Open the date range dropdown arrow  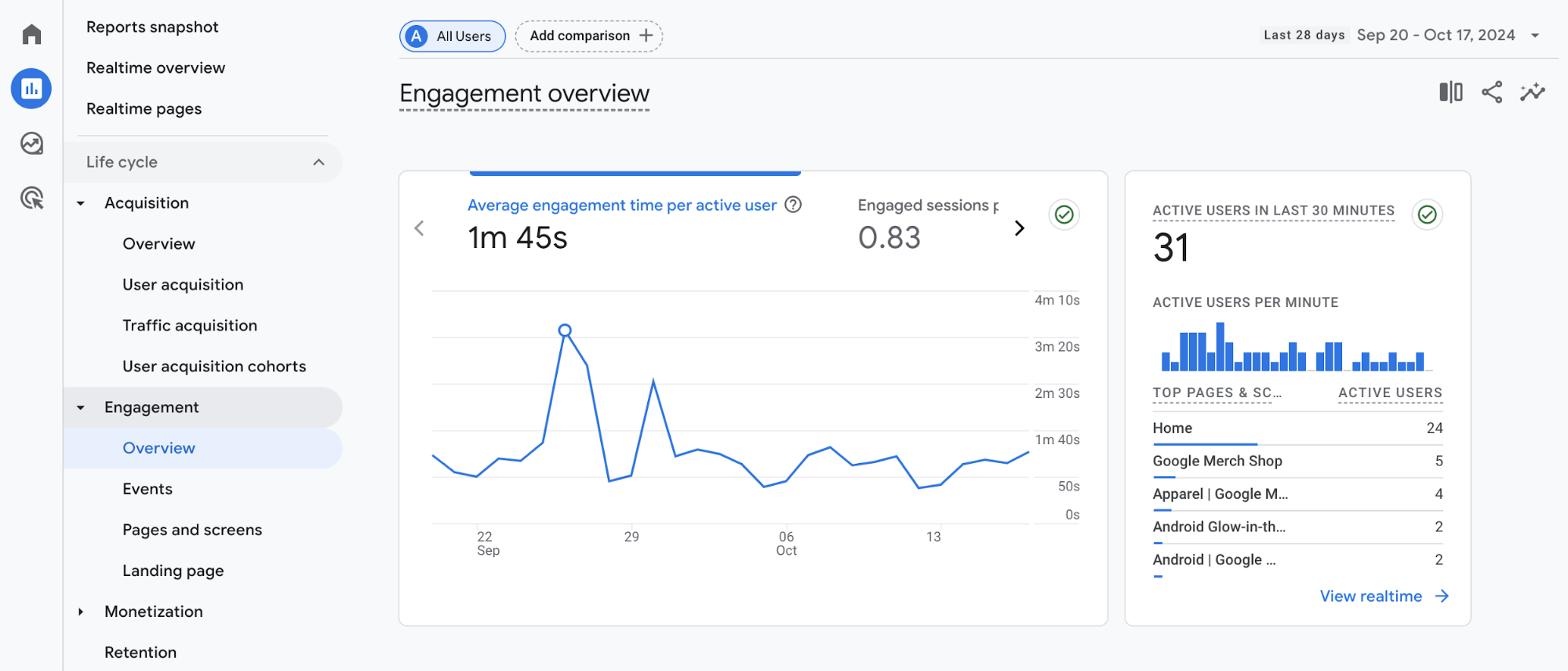pyautogui.click(x=1535, y=35)
